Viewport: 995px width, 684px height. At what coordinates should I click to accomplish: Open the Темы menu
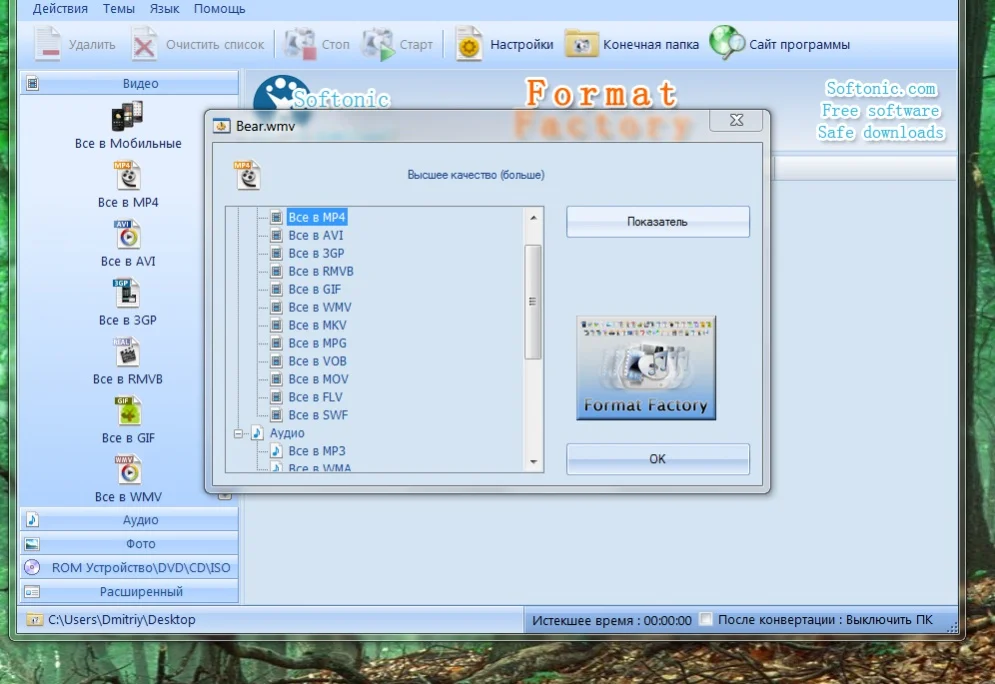119,9
